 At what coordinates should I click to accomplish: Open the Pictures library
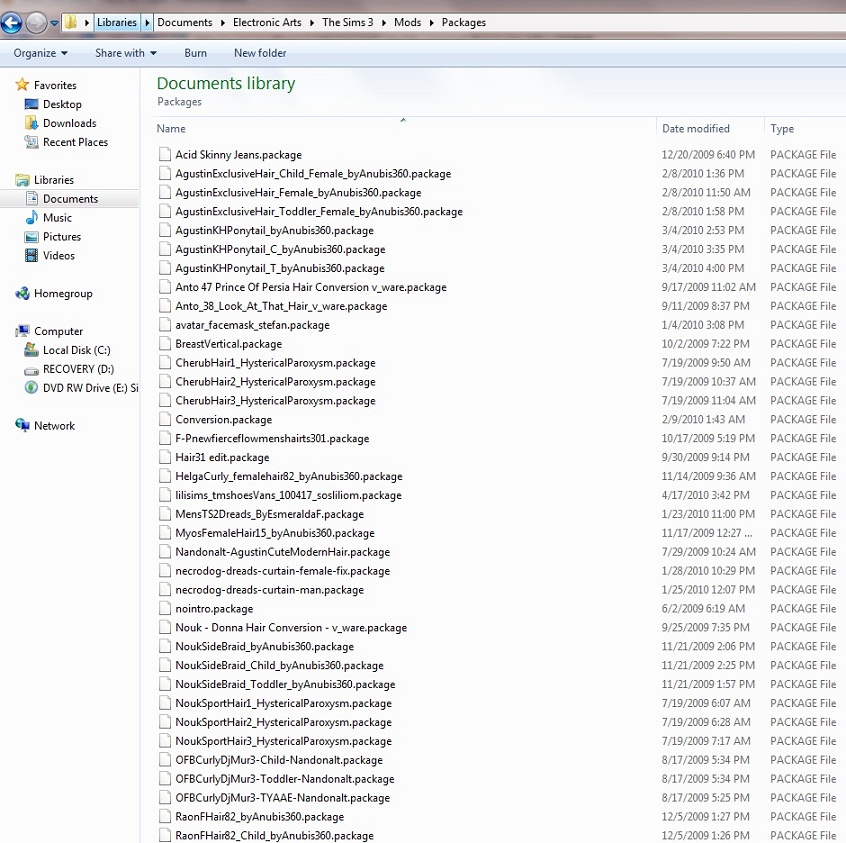[53, 236]
